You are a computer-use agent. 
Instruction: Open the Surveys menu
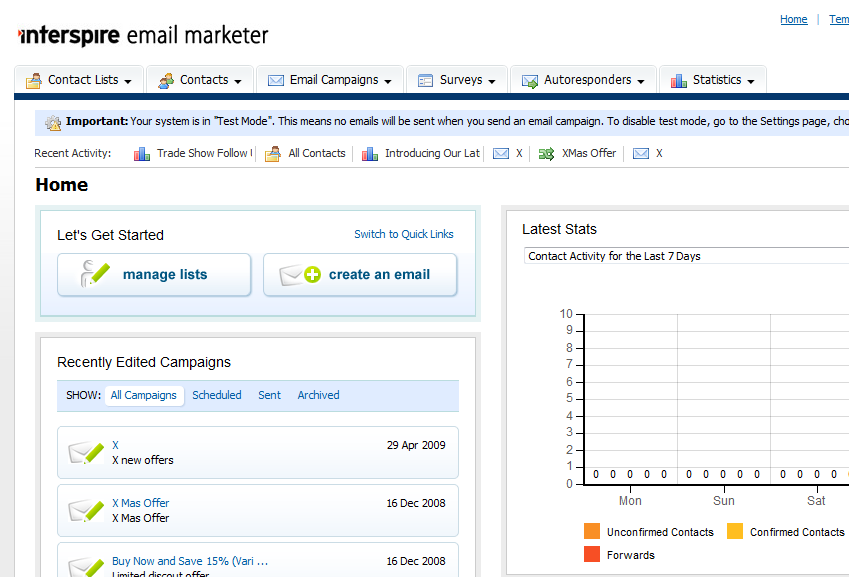457,80
